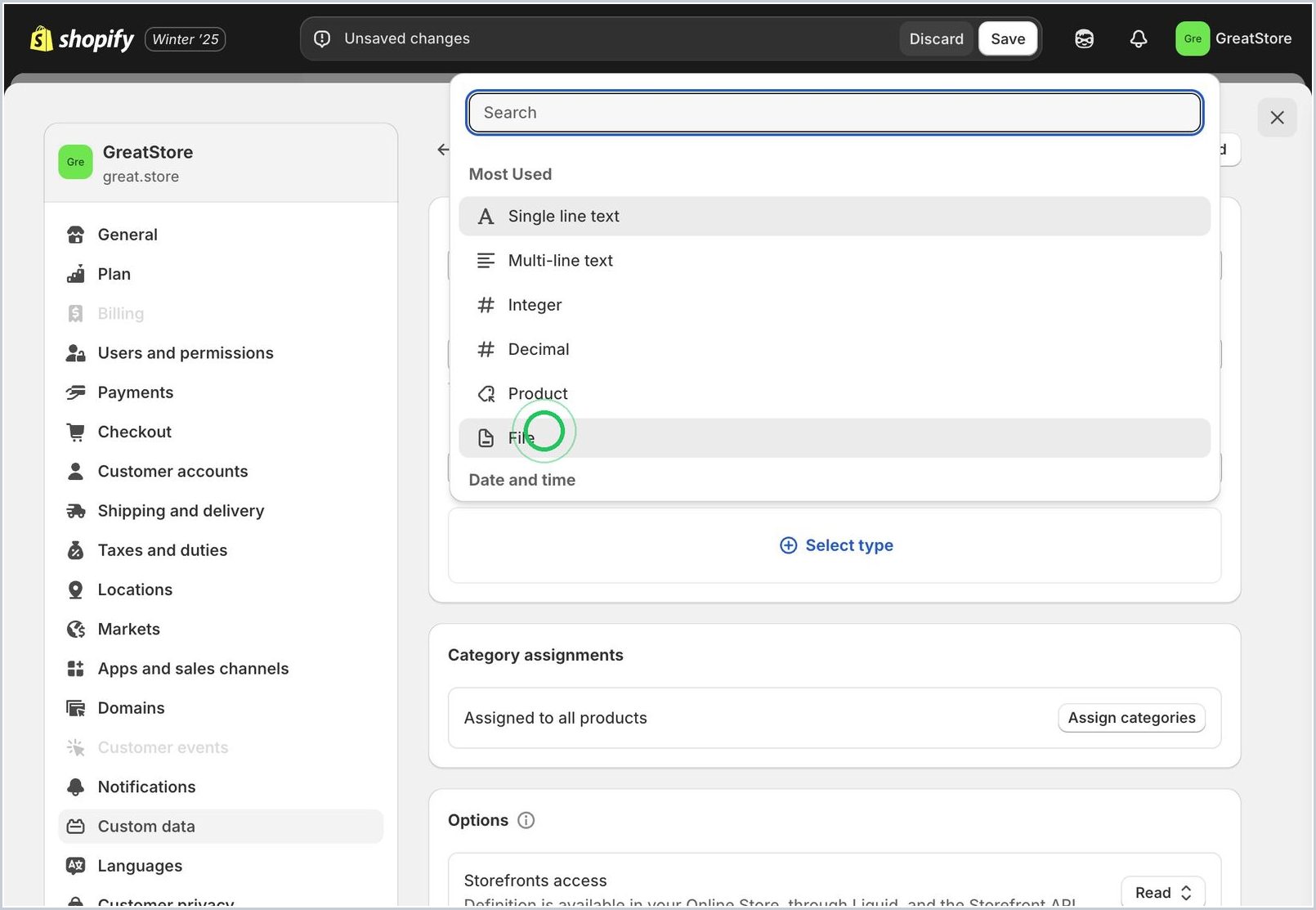This screenshot has width=1316, height=910.
Task: Choose the Product reference type
Action: click(835, 393)
